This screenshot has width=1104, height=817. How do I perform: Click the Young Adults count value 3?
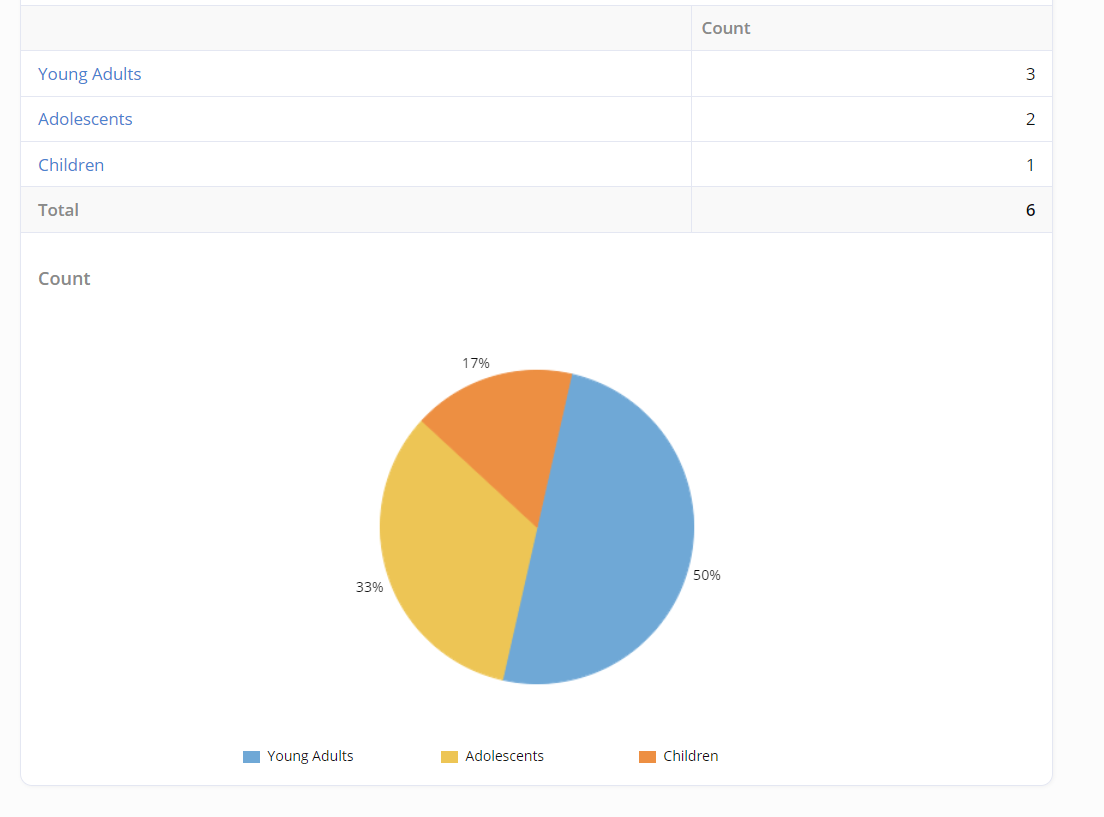(1029, 74)
